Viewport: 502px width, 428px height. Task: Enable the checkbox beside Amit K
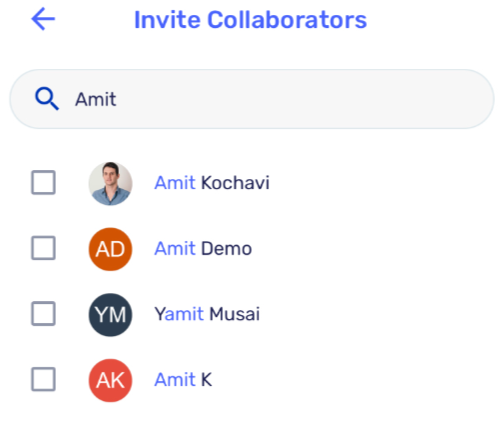(x=43, y=379)
